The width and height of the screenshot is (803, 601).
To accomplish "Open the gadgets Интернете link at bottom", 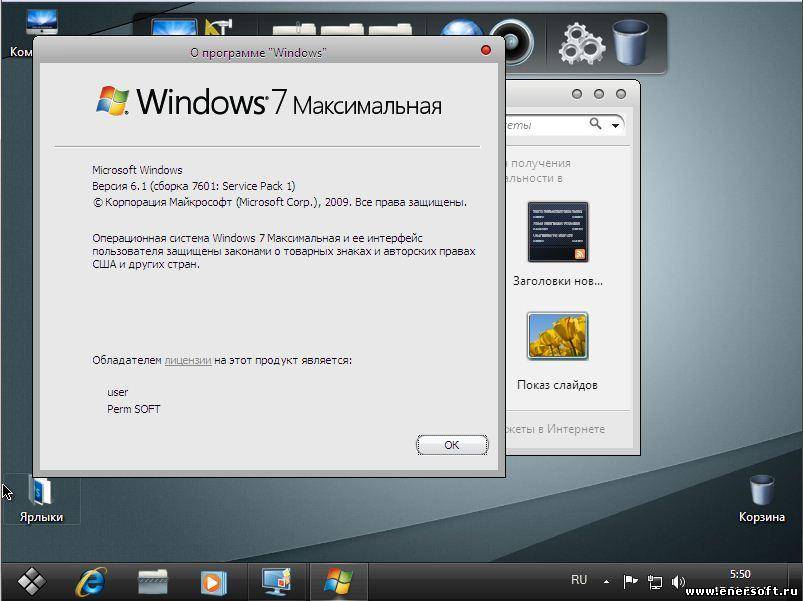I will [556, 429].
